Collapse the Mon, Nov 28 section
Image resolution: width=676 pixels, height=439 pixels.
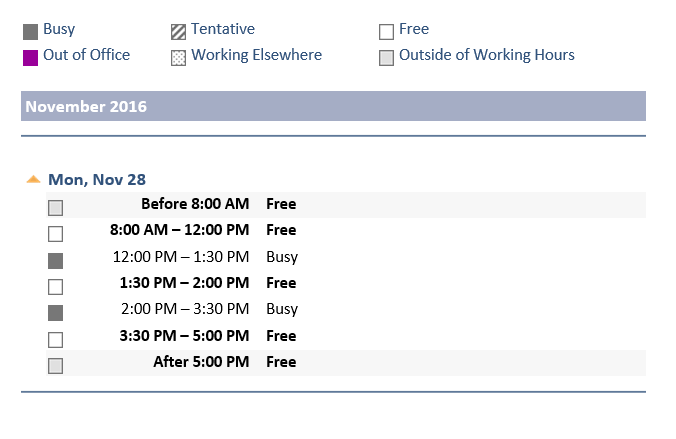point(33,180)
